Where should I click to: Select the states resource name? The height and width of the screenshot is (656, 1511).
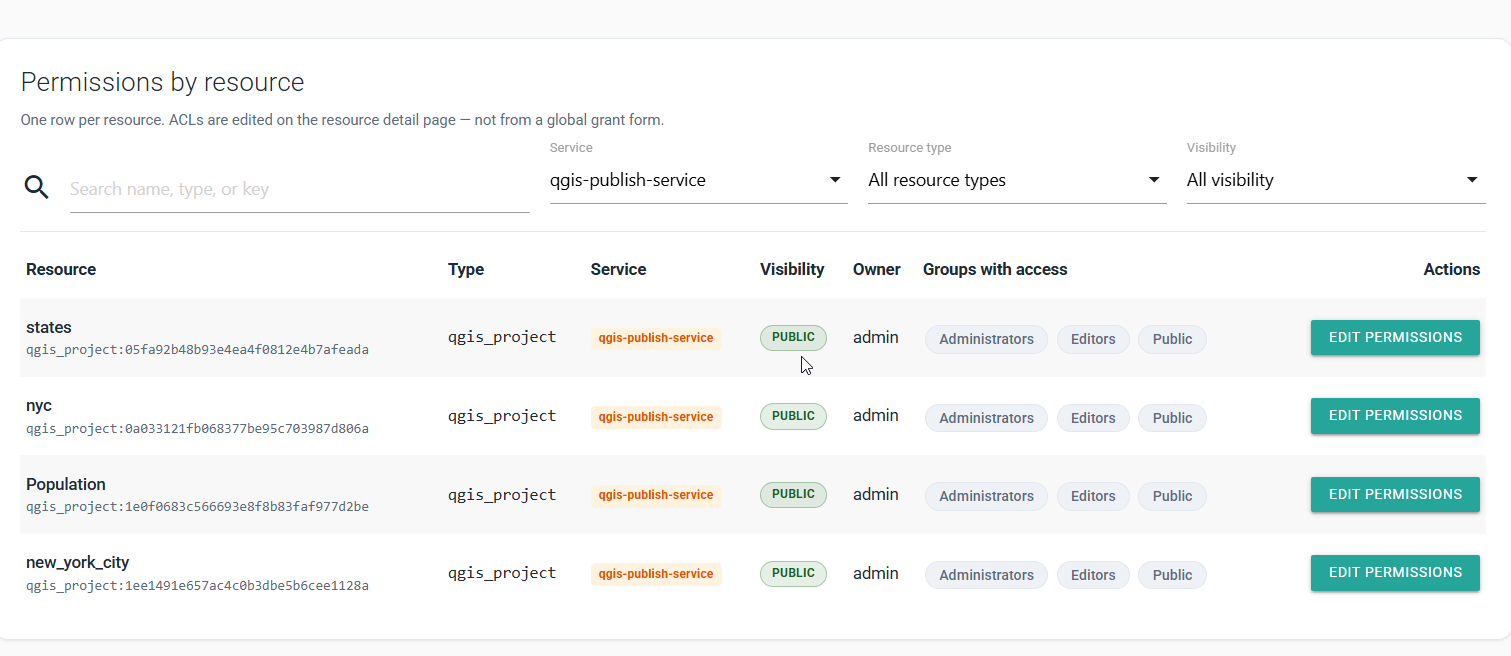pyautogui.click(x=49, y=327)
